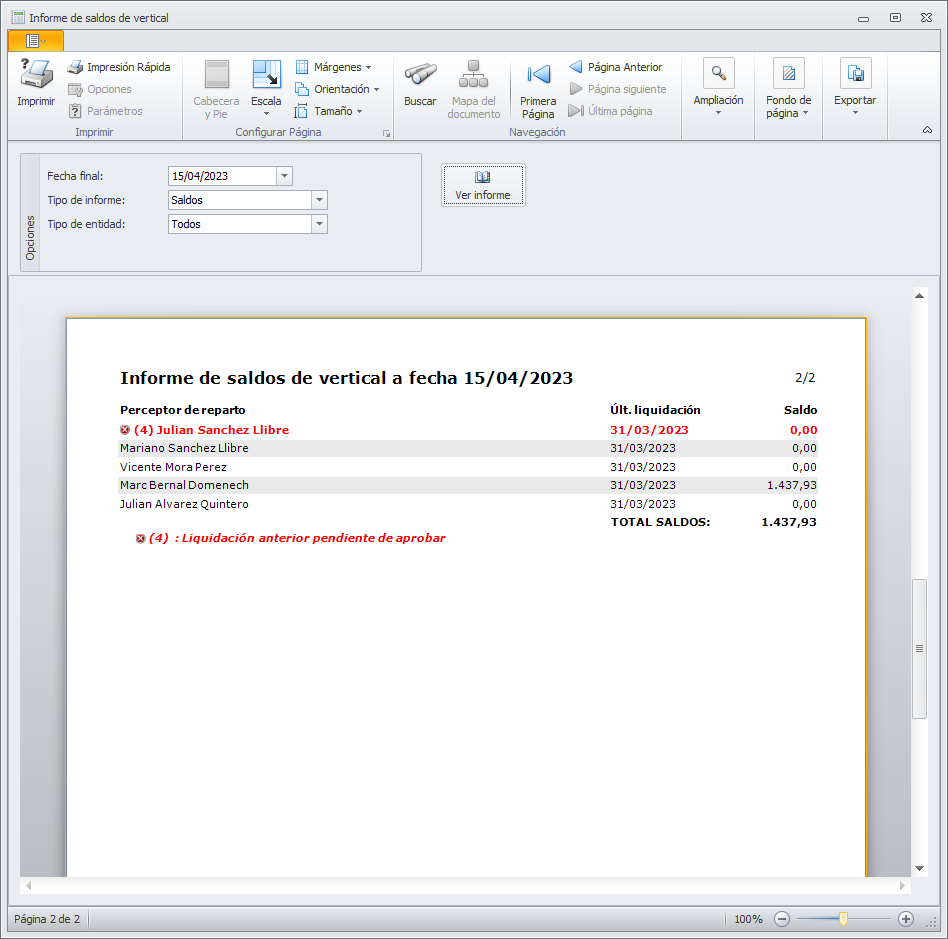Click 'Página 2 de 2' in the status bar
The height and width of the screenshot is (939, 948).
(x=47, y=920)
